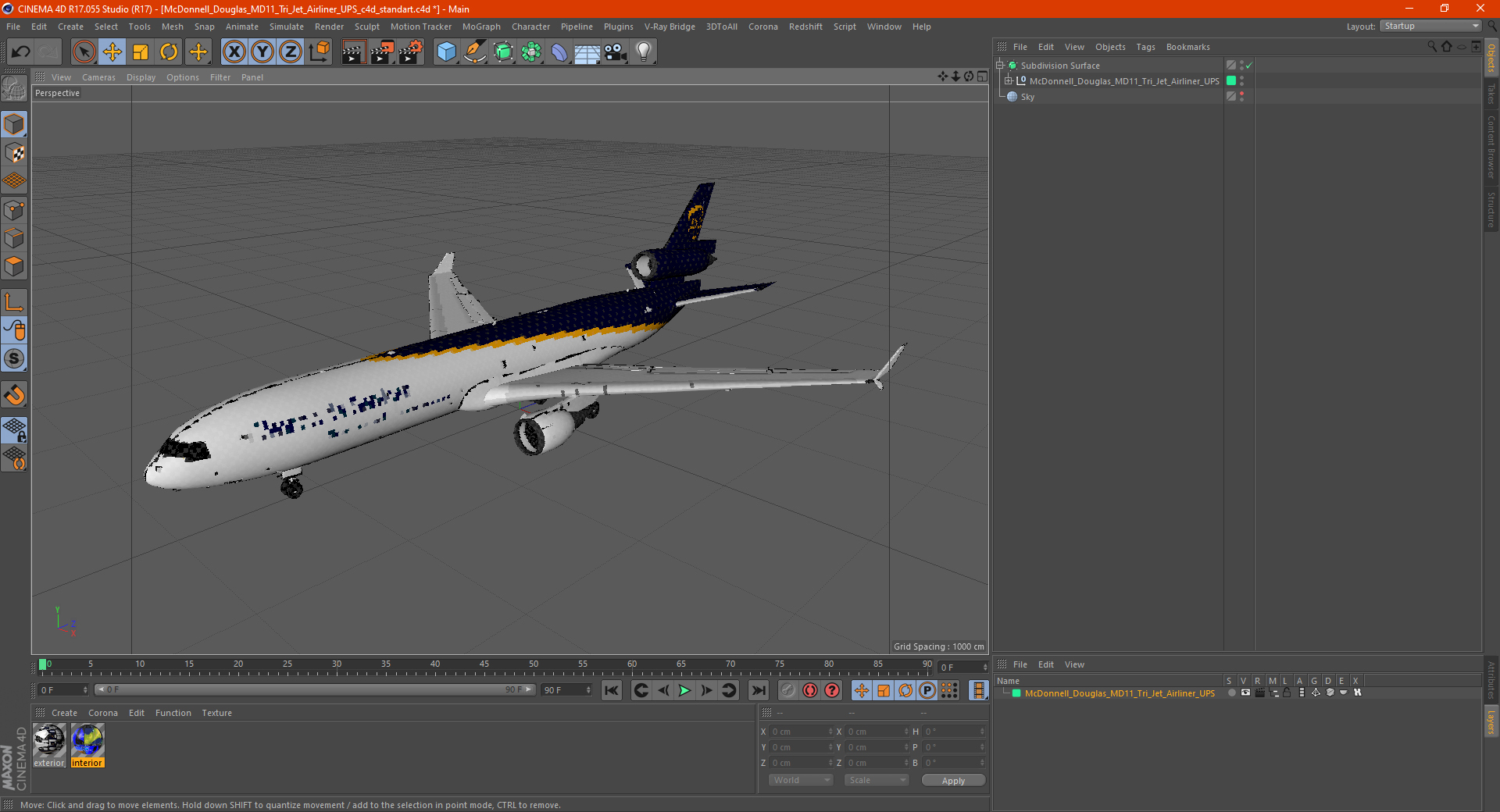1500x812 pixels.
Task: Switch to Edges mode
Action: click(14, 237)
